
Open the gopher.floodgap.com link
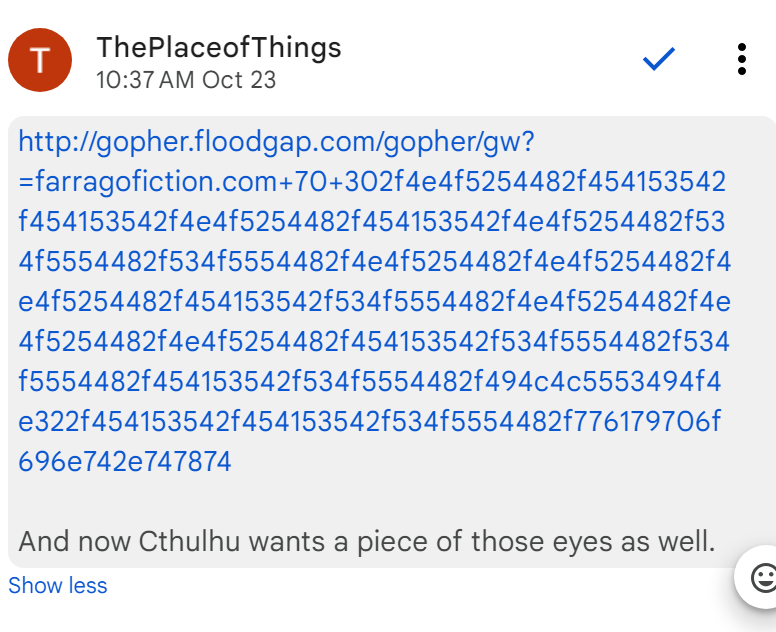pyautogui.click(x=277, y=143)
